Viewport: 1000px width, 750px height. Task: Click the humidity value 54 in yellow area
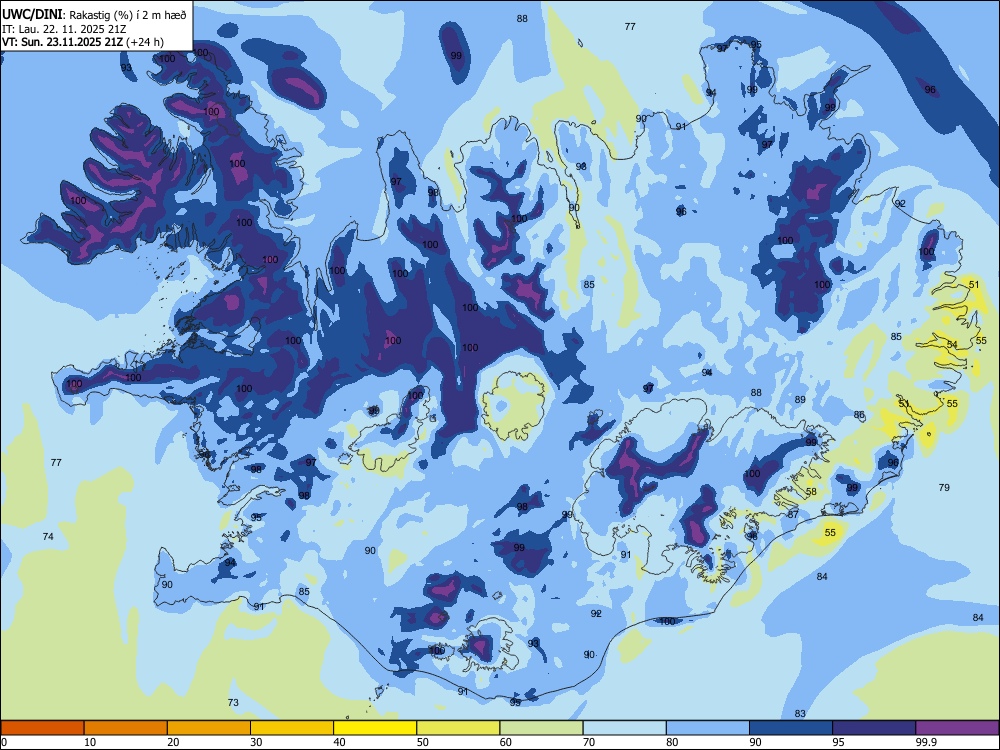[952, 344]
